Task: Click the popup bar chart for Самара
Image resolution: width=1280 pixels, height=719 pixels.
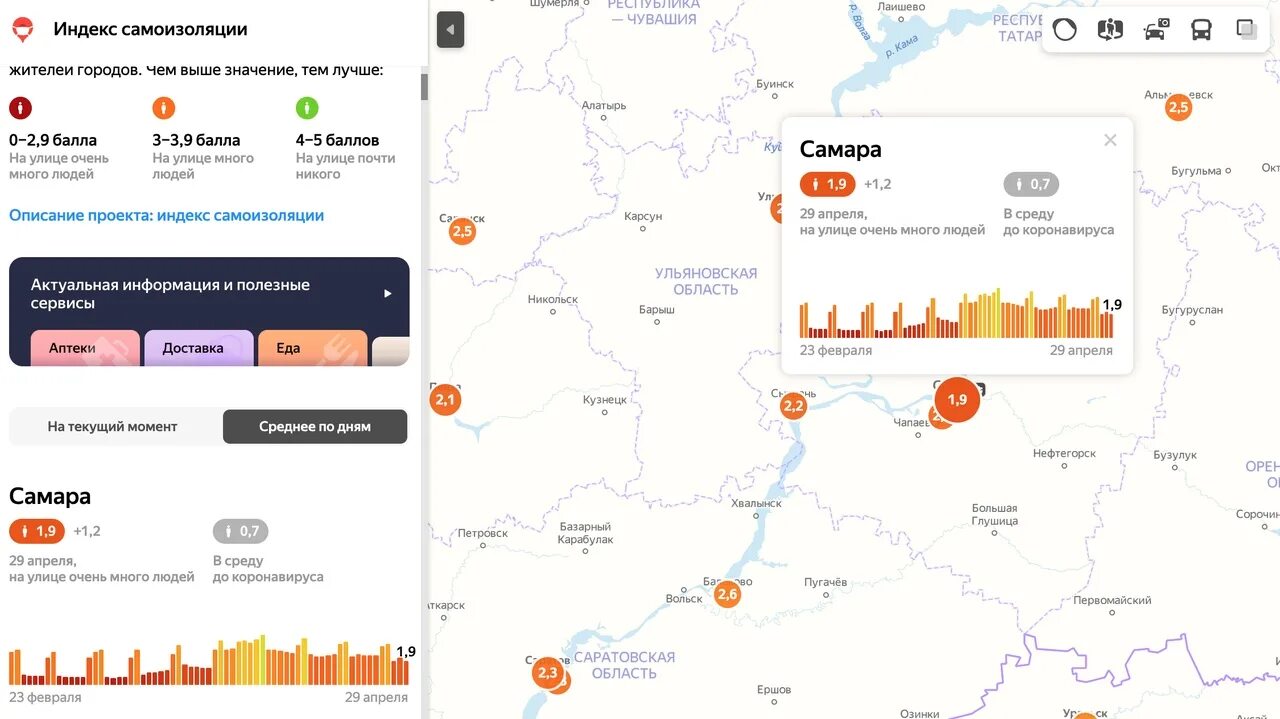Action: [956, 313]
